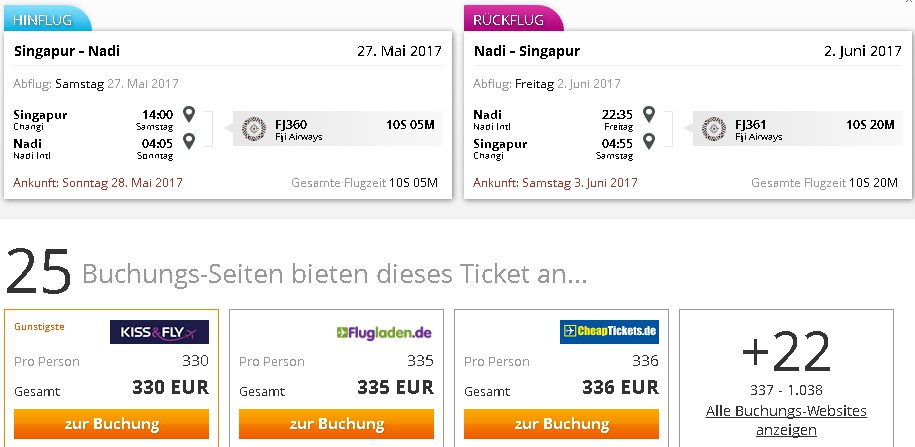Click the Fiji Airways logo for FJ361
This screenshot has width=915, height=447.
(714, 128)
